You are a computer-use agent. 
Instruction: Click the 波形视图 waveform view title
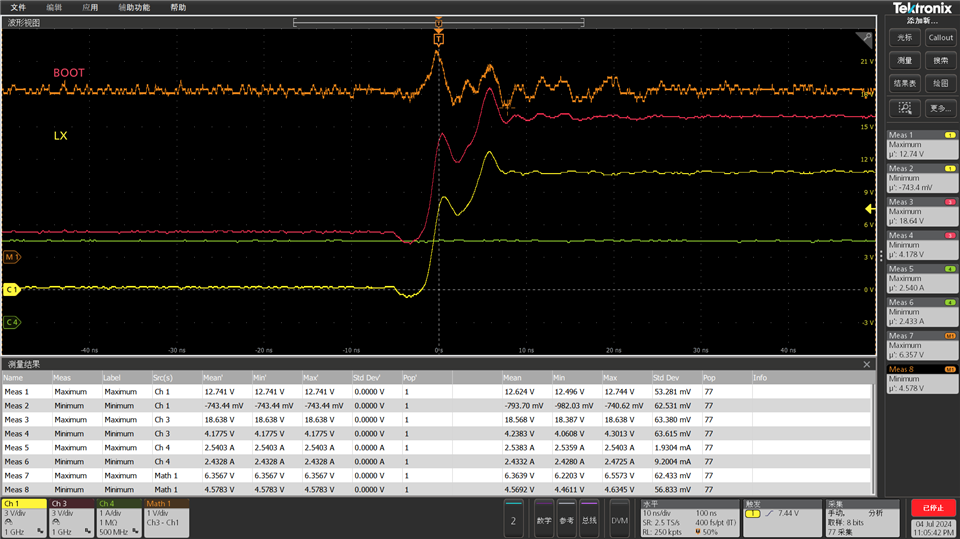[x=24, y=23]
